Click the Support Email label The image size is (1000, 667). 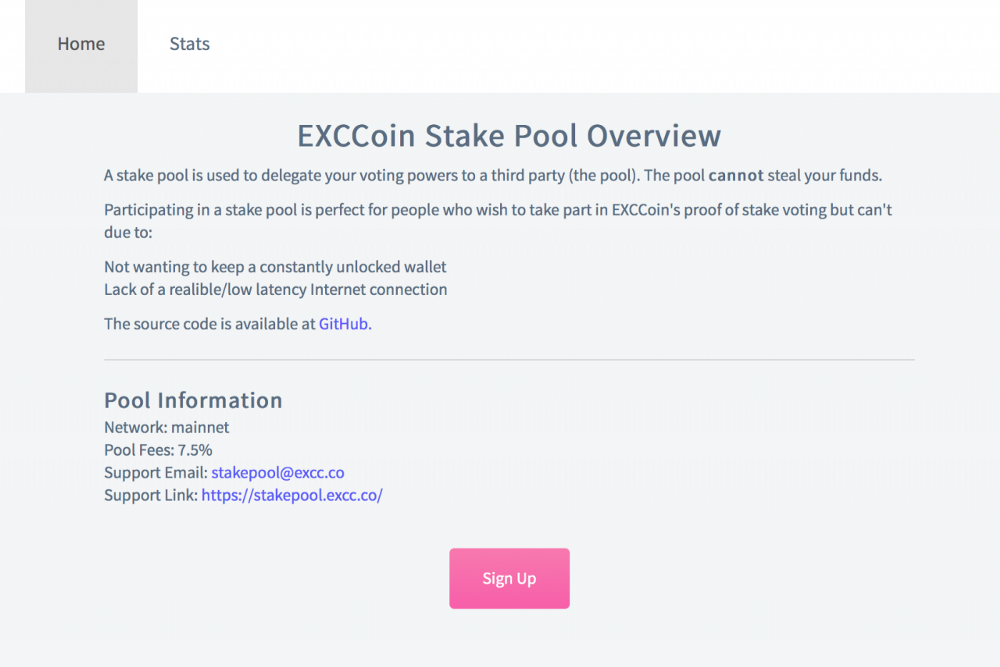pyautogui.click(x=156, y=472)
